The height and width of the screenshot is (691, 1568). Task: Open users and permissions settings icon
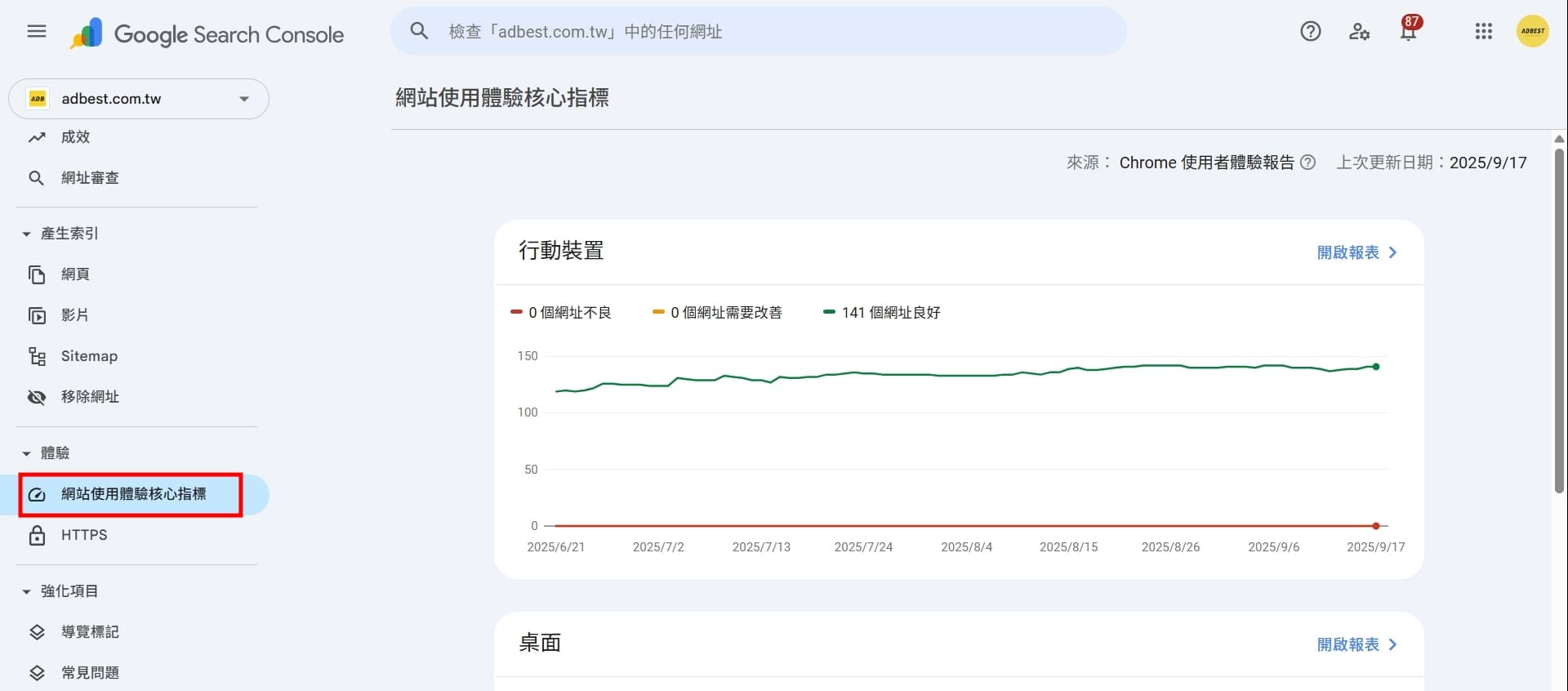(1359, 32)
